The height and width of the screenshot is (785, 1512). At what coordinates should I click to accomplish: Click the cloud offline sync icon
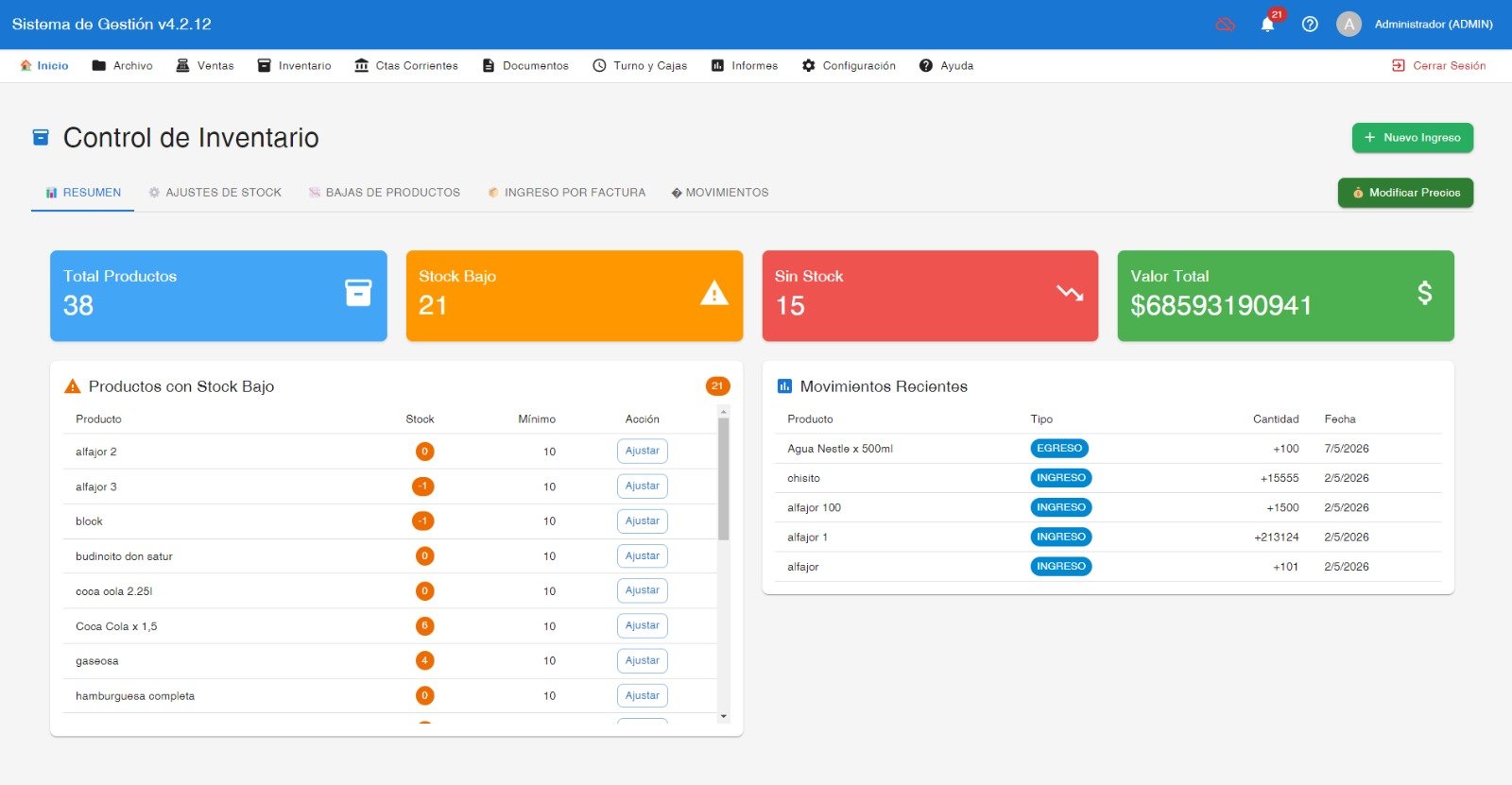click(x=1225, y=25)
